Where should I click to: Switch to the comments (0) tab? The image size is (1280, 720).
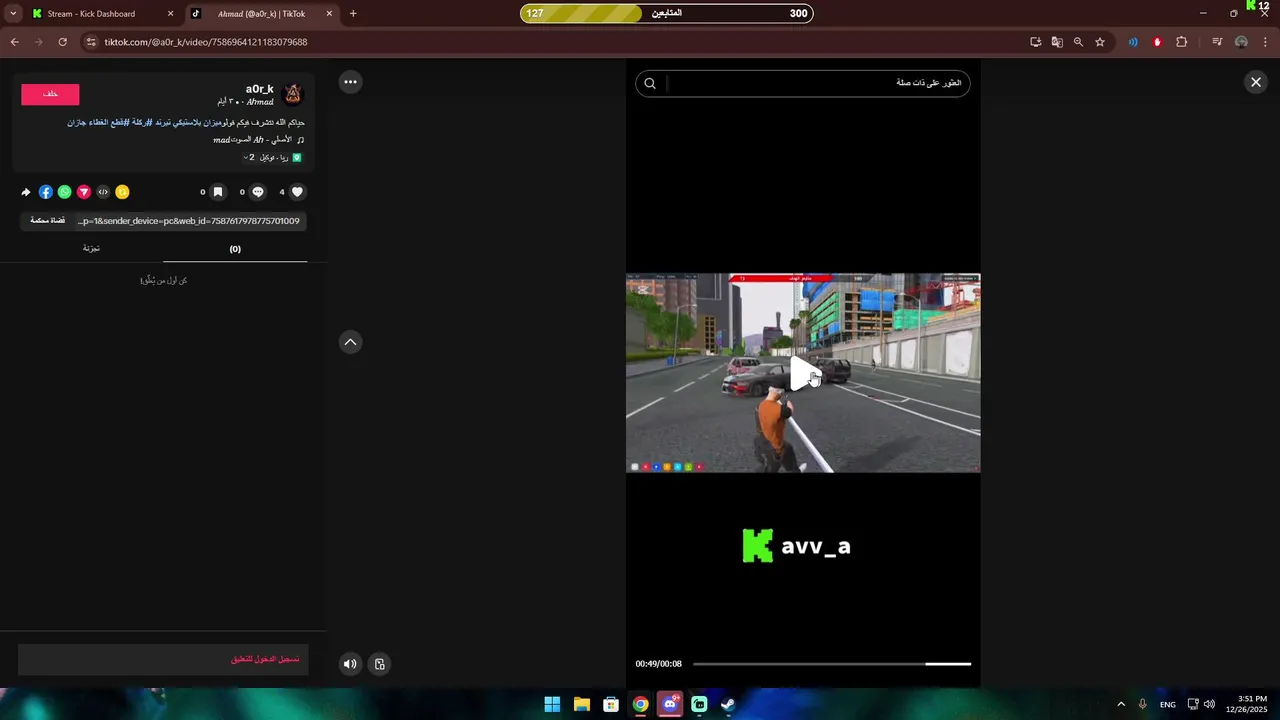point(235,249)
